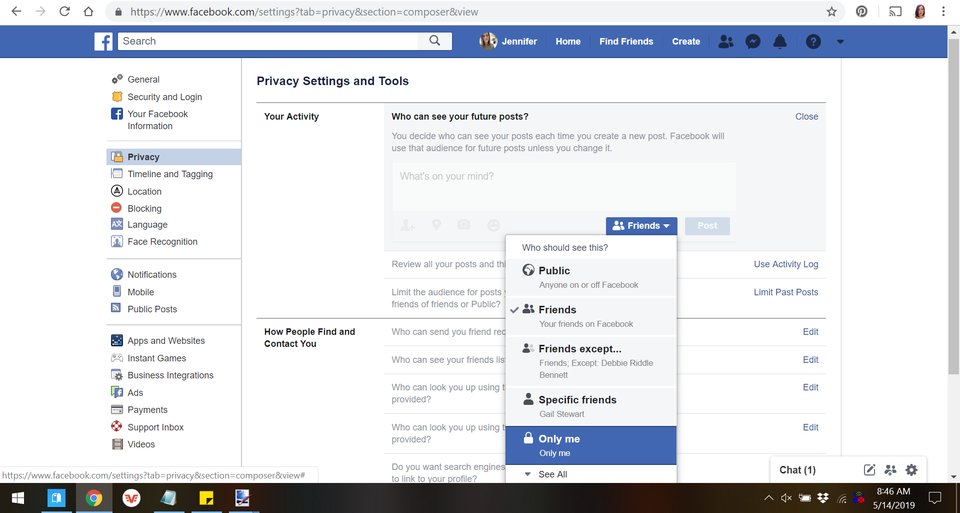Click the create new group icon in Chat
The height and width of the screenshot is (513, 960).
890,470
